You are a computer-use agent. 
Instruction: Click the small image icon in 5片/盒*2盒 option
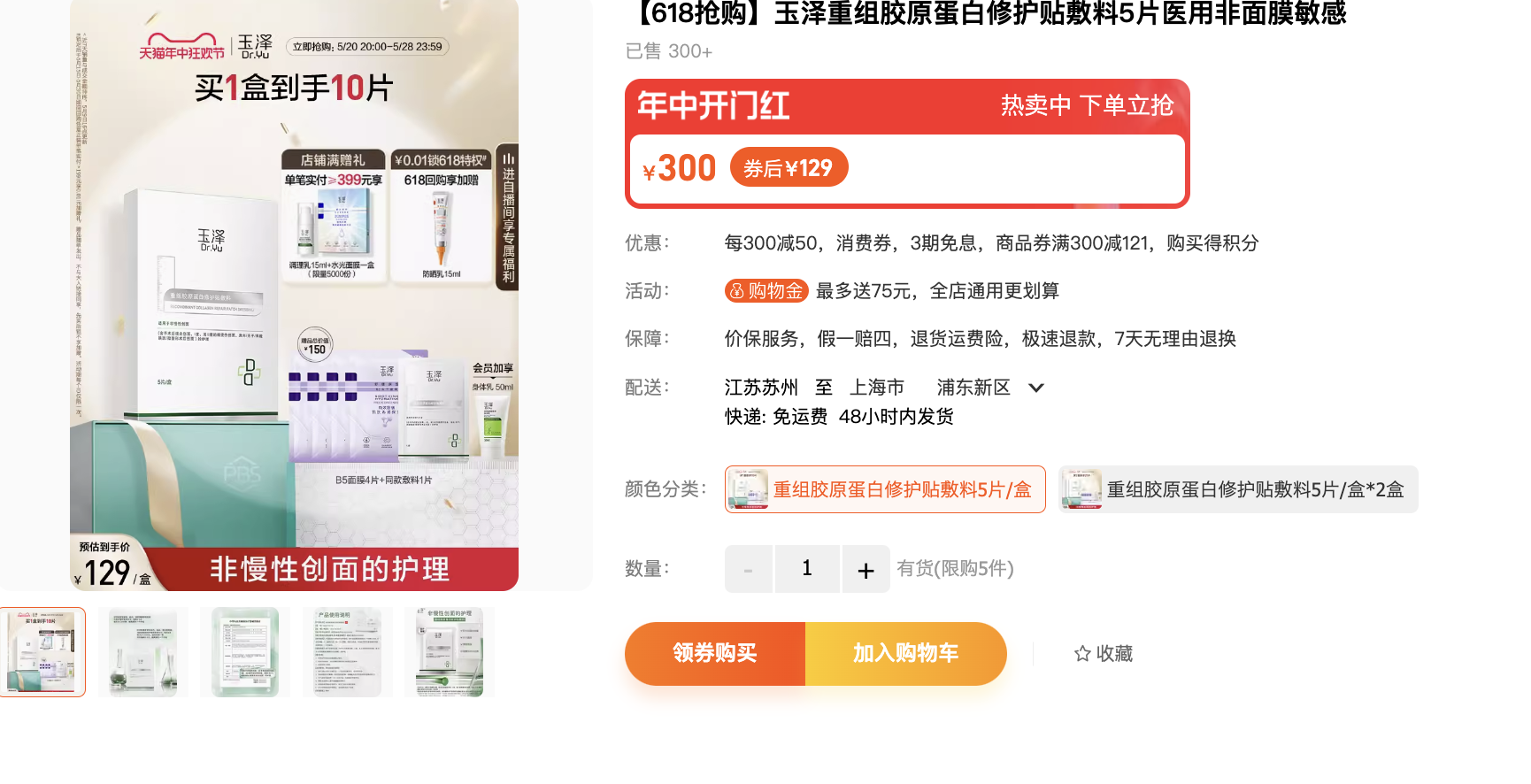coord(1081,489)
